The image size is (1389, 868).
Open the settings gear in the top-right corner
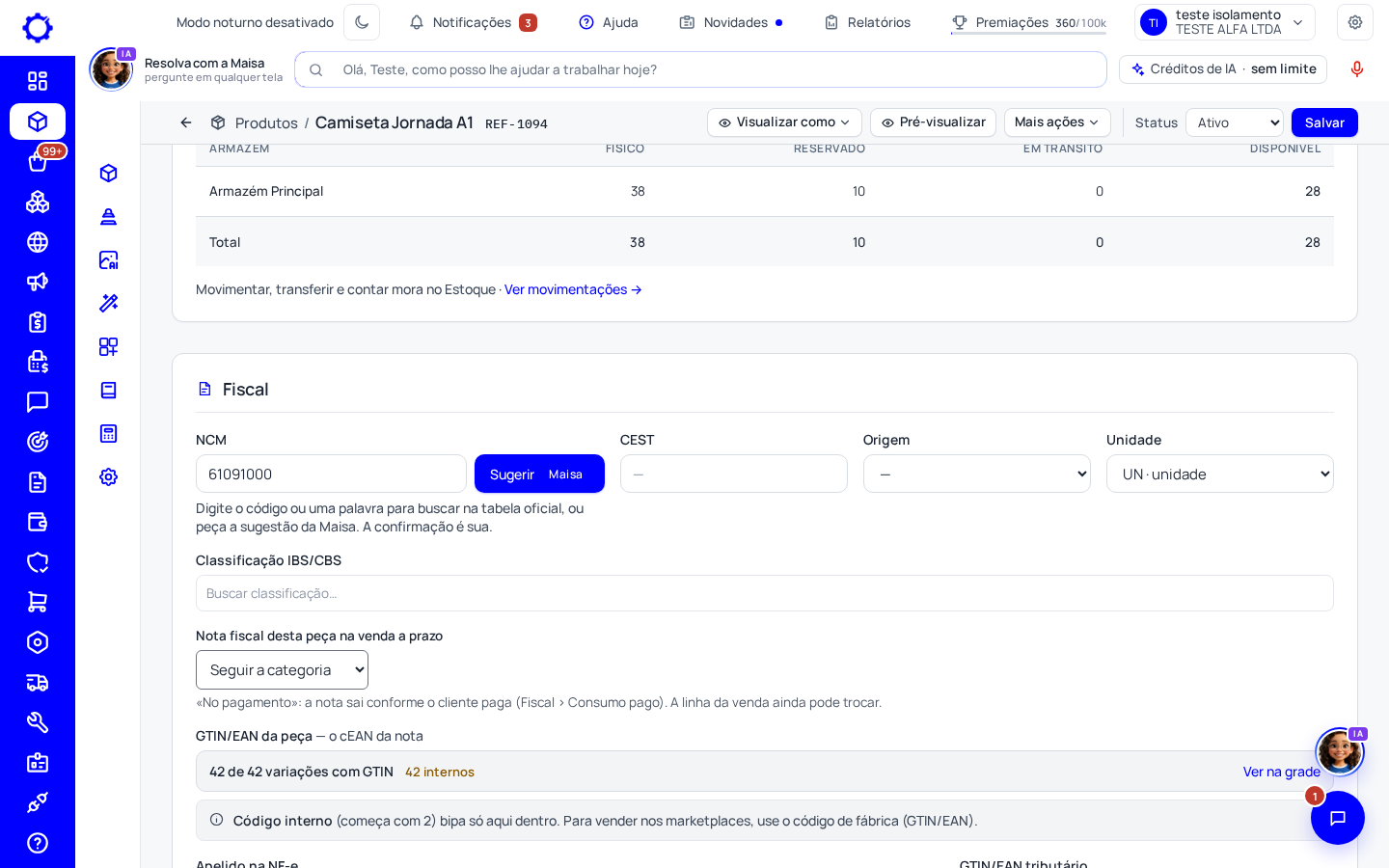click(x=1355, y=22)
